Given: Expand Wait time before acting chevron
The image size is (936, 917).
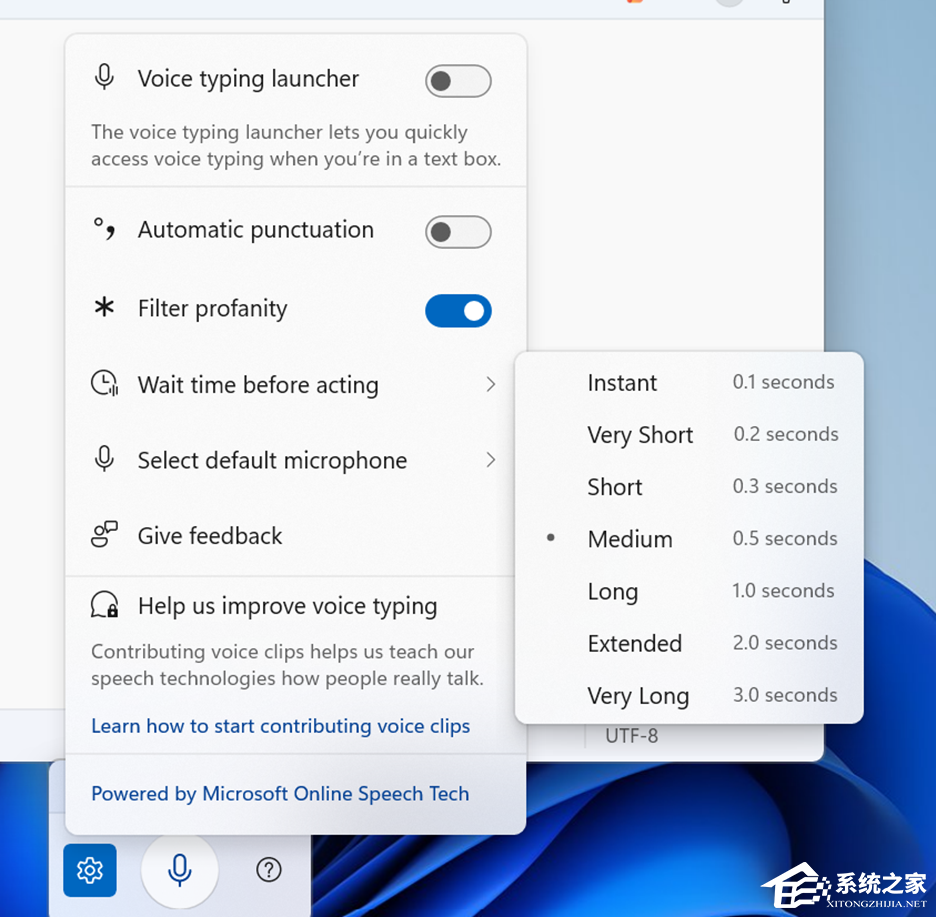Looking at the screenshot, I should (491, 384).
